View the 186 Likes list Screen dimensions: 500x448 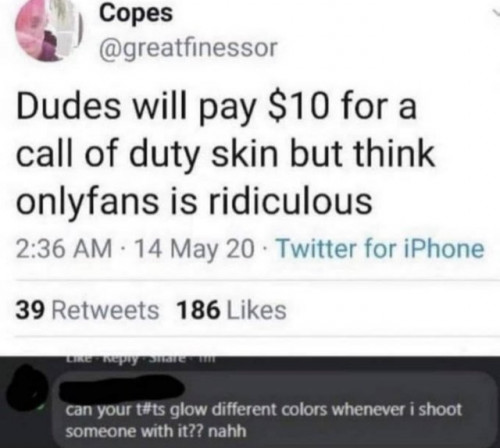tap(232, 310)
